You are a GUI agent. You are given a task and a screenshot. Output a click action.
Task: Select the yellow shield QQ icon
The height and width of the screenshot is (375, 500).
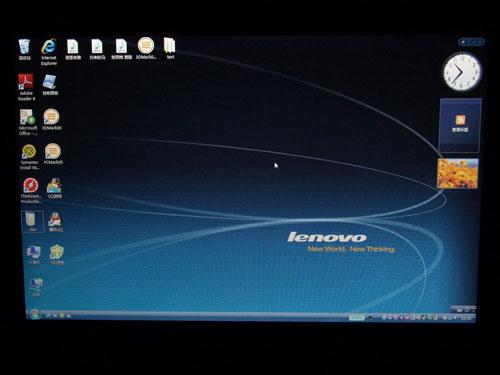(x=57, y=255)
